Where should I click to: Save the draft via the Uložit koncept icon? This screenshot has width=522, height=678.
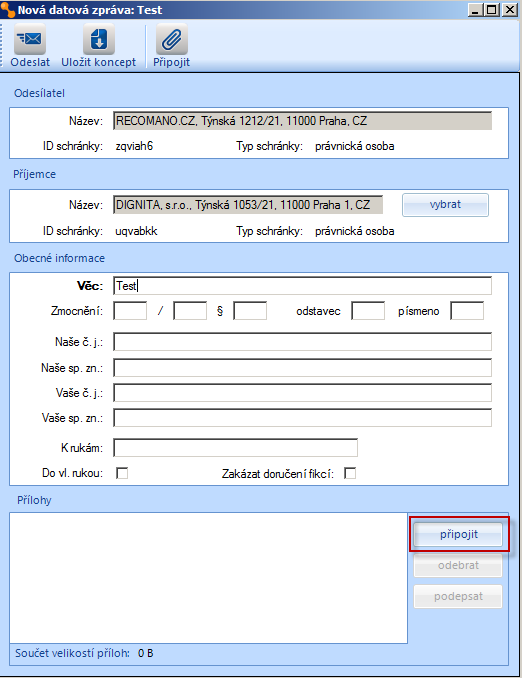pyautogui.click(x=99, y=45)
